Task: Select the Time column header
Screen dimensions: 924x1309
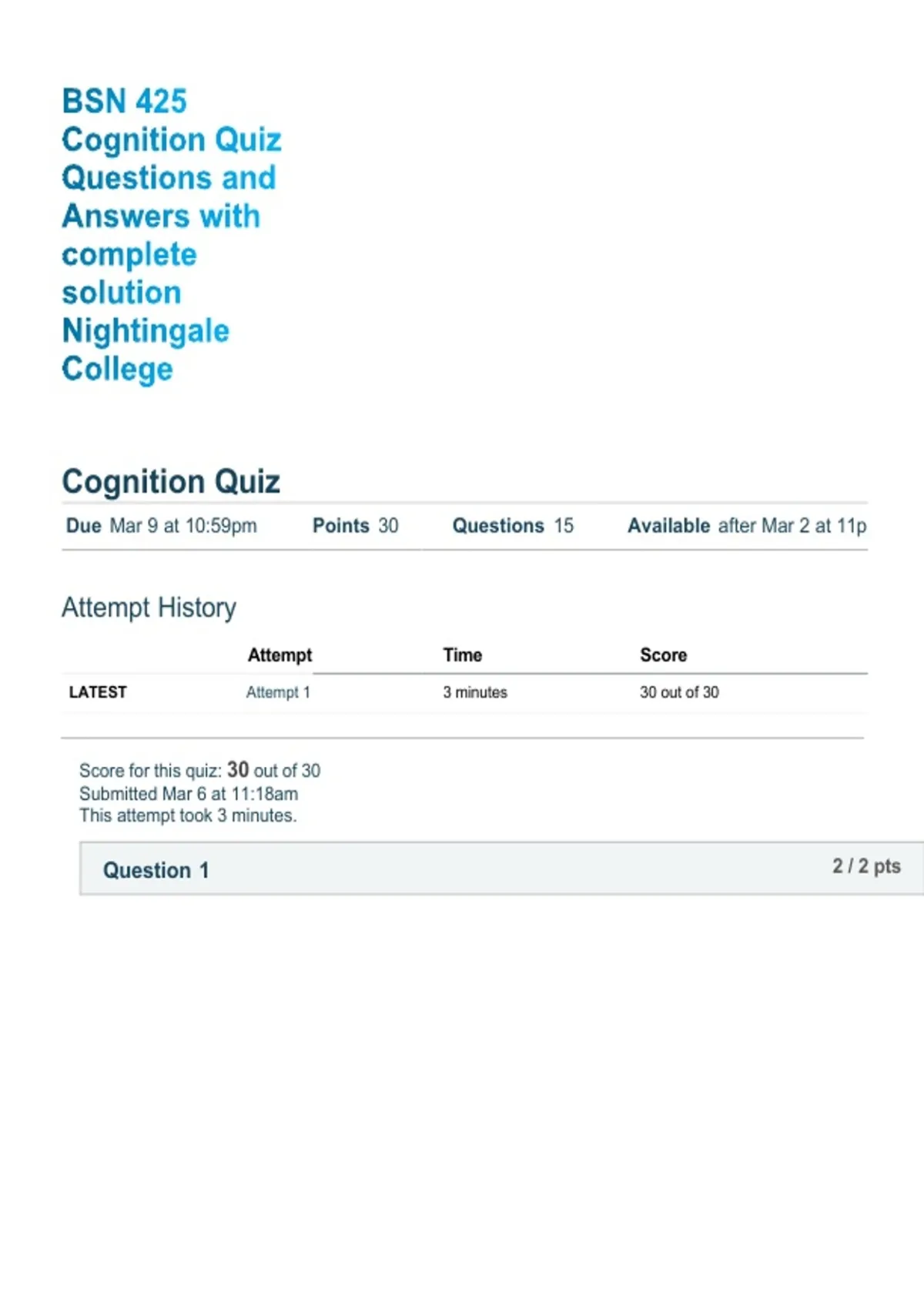Action: tap(463, 655)
